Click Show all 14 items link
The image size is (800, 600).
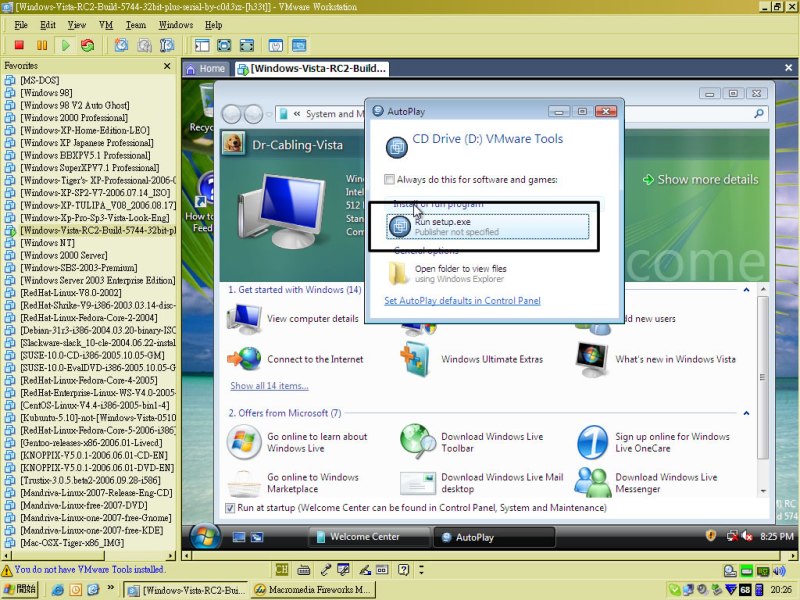(x=269, y=386)
